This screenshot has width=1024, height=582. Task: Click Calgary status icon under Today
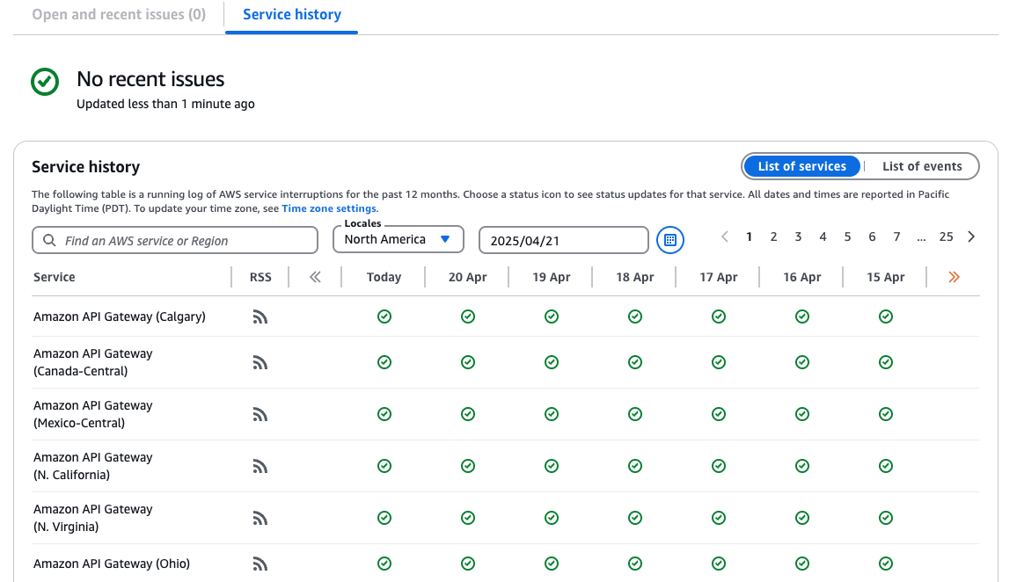click(x=384, y=317)
